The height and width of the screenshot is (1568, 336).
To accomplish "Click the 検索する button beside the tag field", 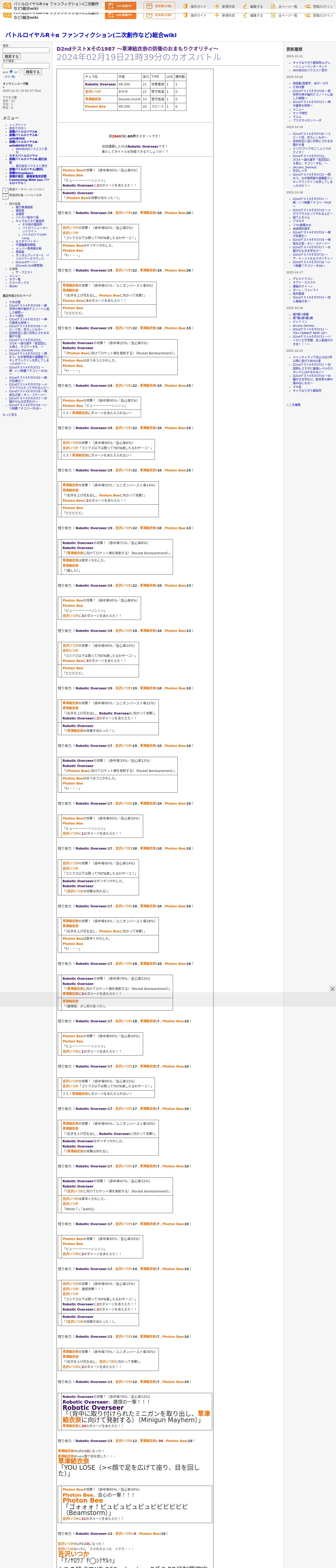I will (x=32, y=72).
